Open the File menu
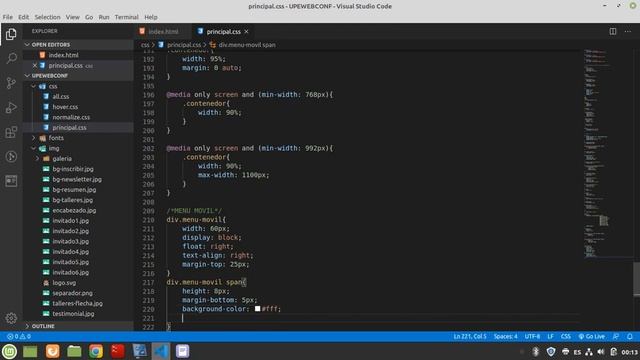Viewport: 640px width, 360px height. click(7, 17)
